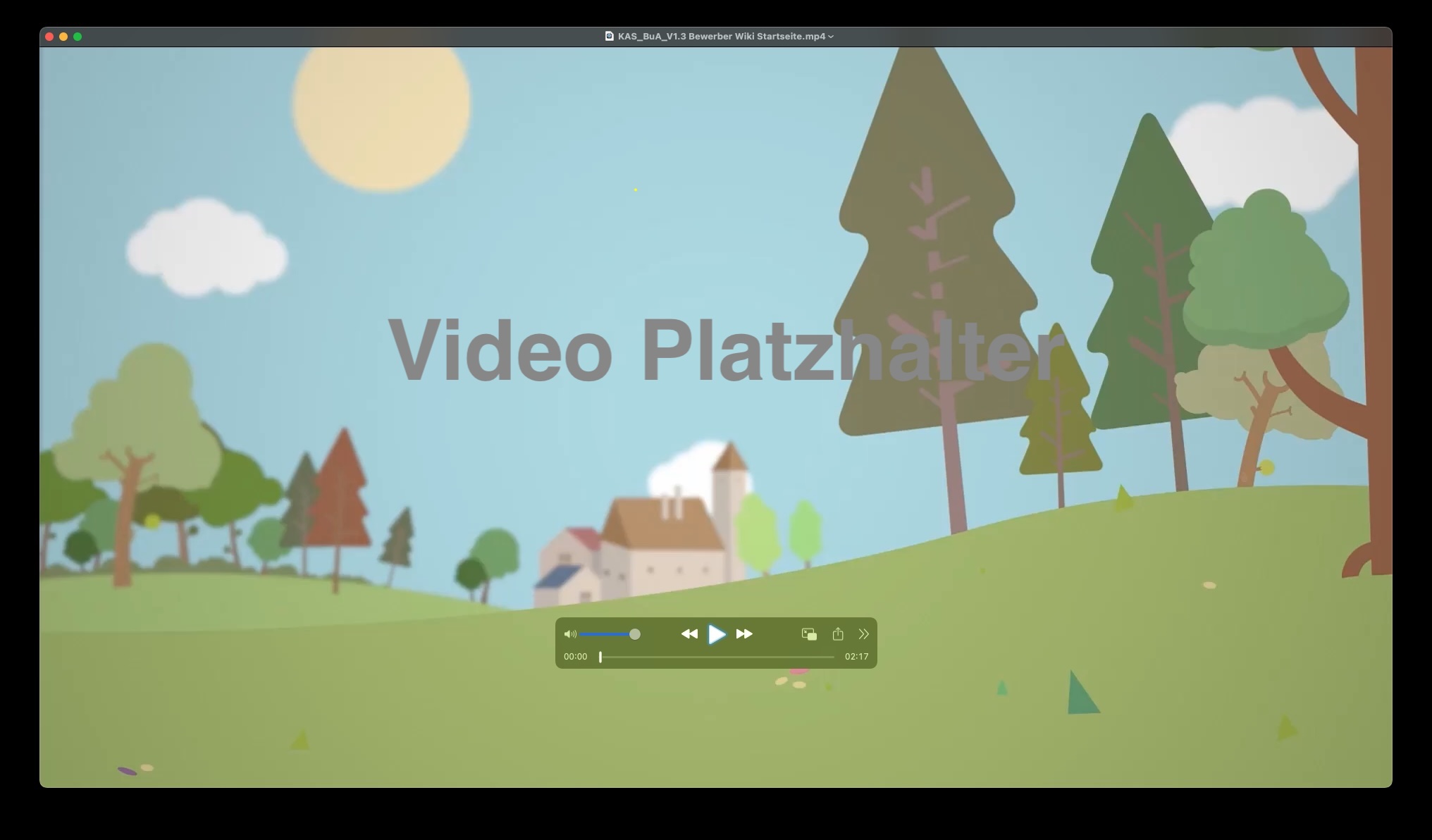Click the playhead marker on timeline
The height and width of the screenshot is (840, 1432).
pyautogui.click(x=600, y=657)
